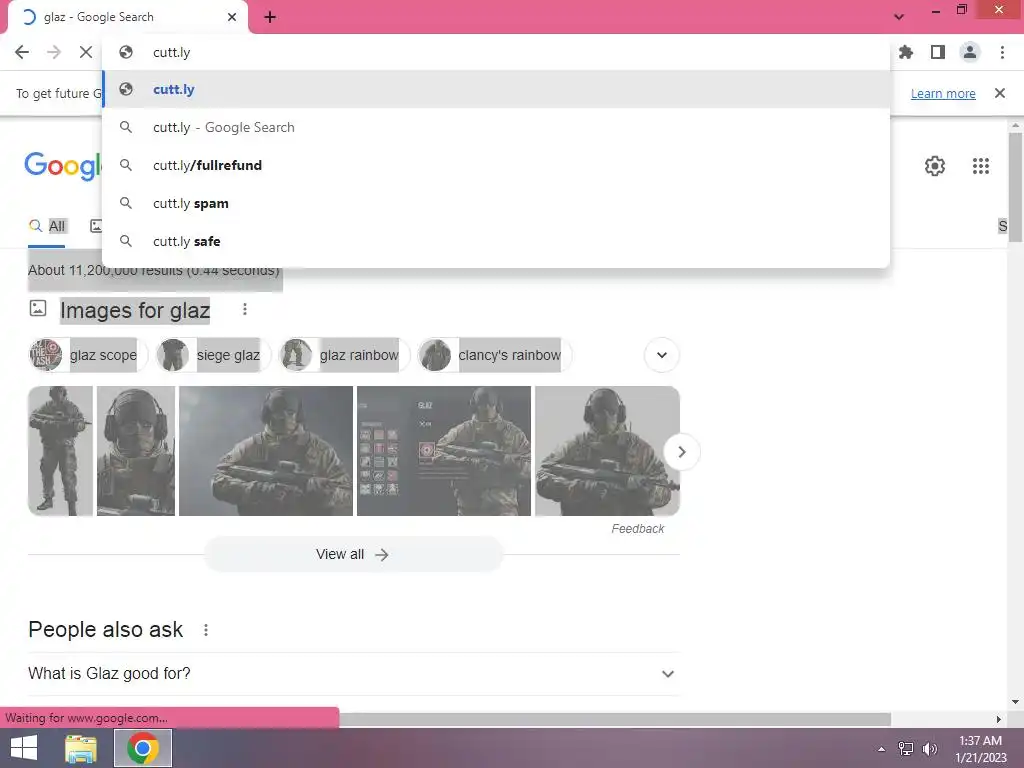Image resolution: width=1024 pixels, height=768 pixels.
Task: Open the Google apps grid
Action: 980,166
